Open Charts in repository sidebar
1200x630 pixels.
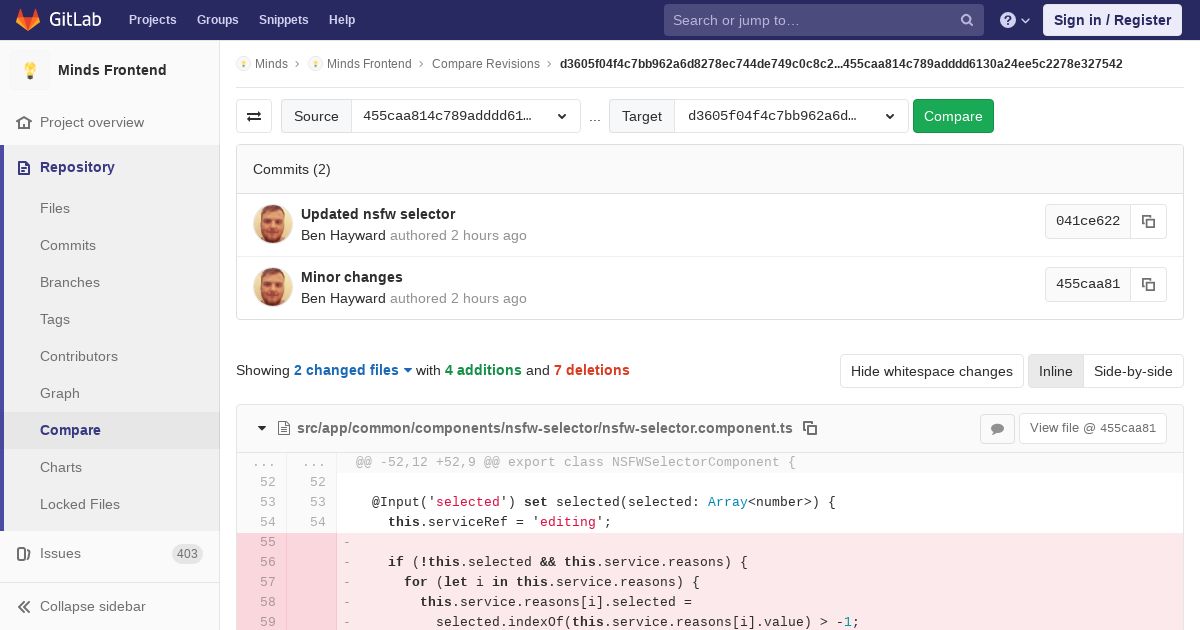click(61, 467)
